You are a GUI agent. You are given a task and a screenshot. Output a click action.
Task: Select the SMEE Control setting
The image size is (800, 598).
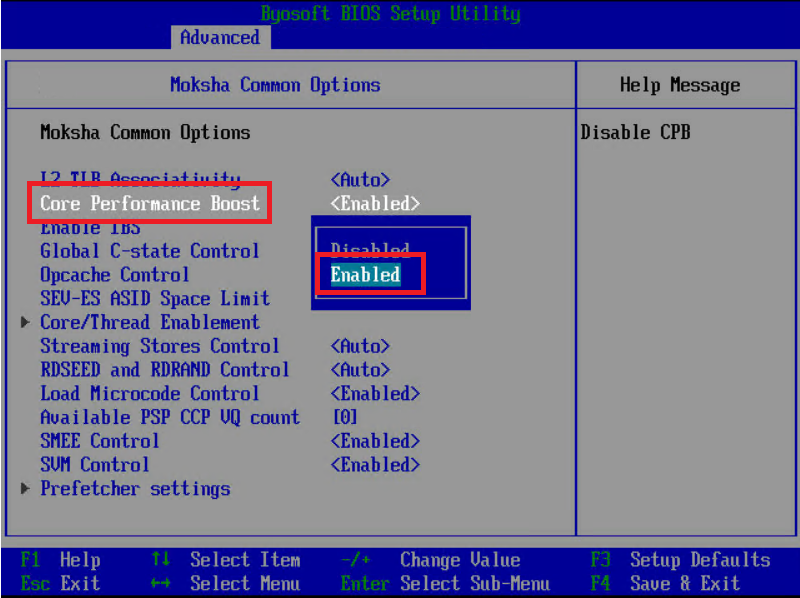point(99,441)
